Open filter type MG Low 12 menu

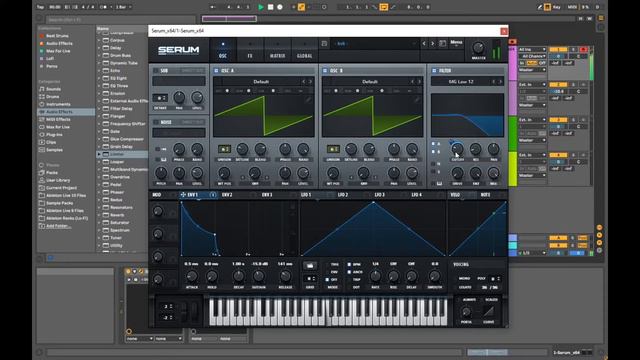pos(461,82)
